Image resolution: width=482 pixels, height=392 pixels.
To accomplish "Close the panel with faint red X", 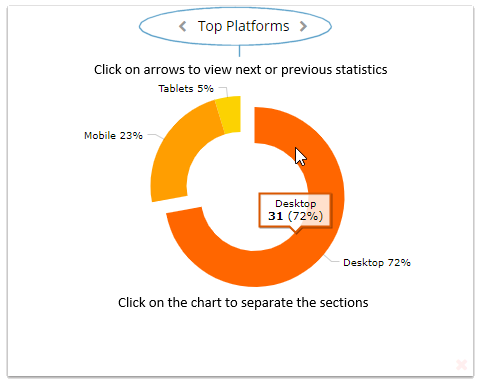I will (x=462, y=365).
